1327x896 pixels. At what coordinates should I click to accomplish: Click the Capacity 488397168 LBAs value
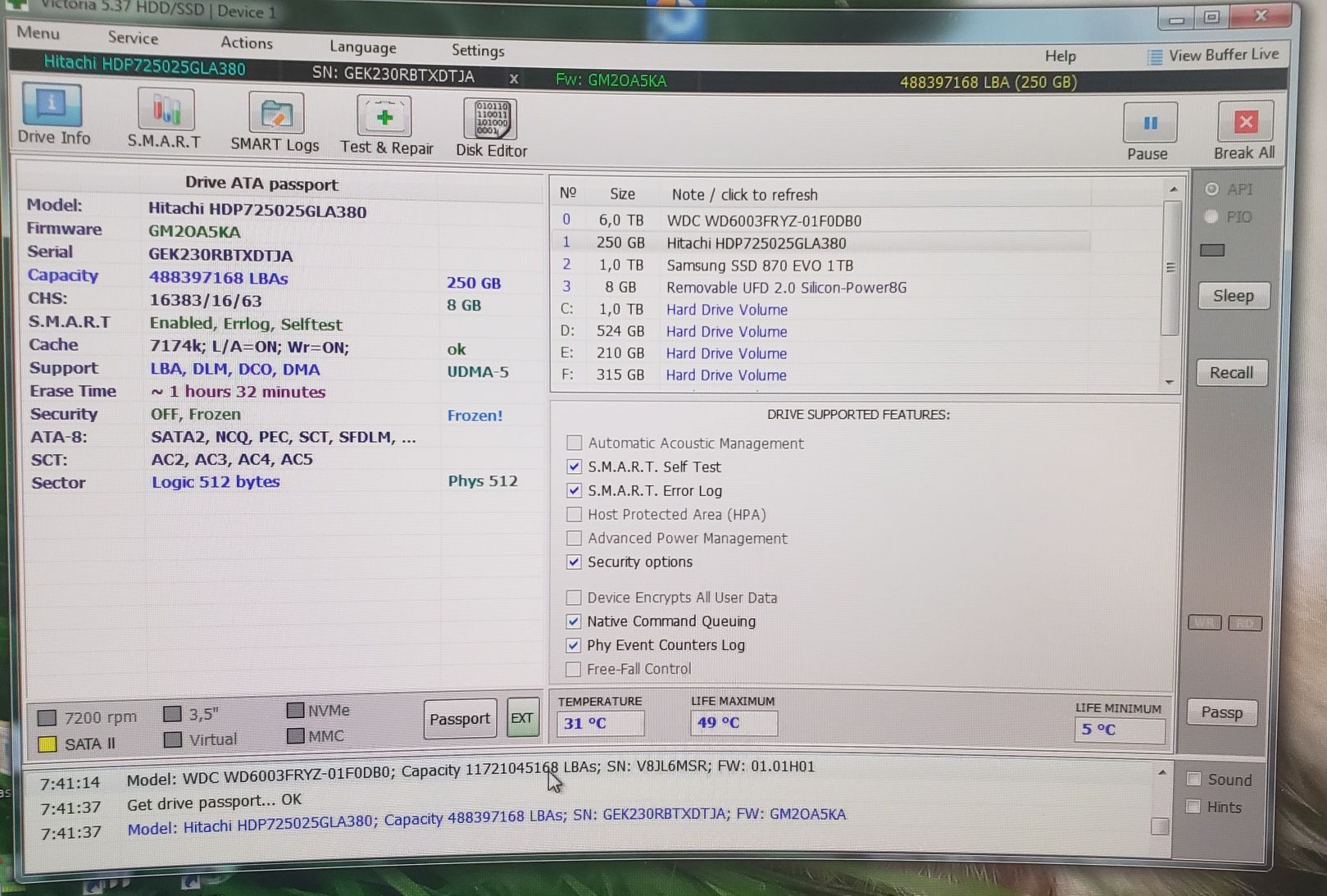[218, 277]
